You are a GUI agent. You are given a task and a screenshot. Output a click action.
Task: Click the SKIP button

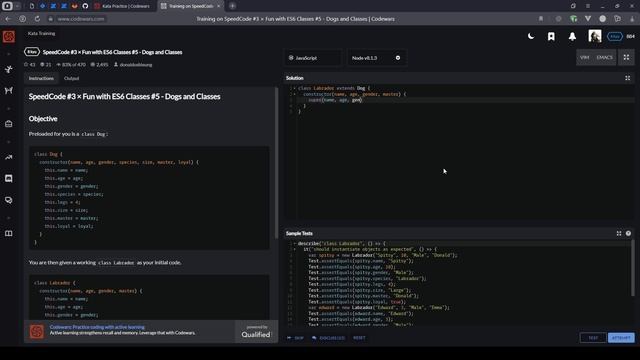[296, 338]
